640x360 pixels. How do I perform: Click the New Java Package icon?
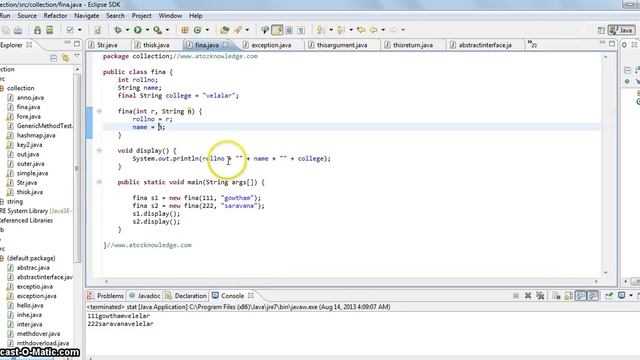(185, 30)
